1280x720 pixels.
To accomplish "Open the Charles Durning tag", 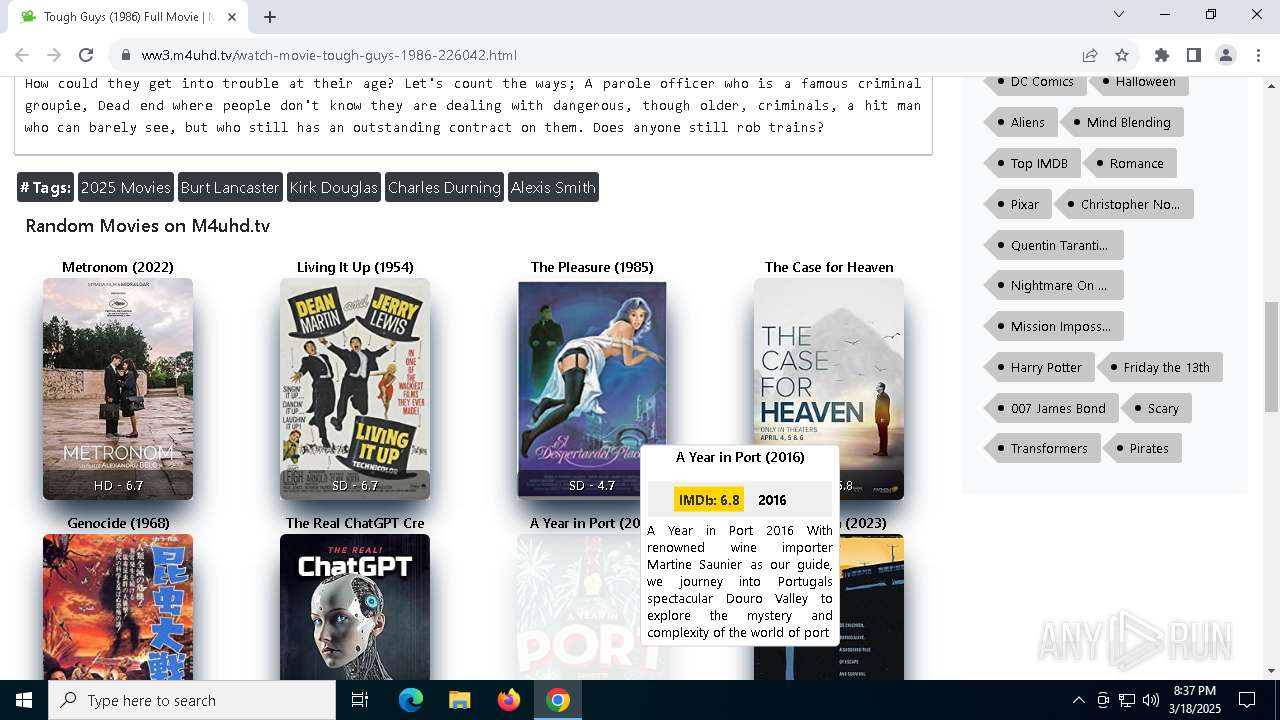I will click(444, 187).
